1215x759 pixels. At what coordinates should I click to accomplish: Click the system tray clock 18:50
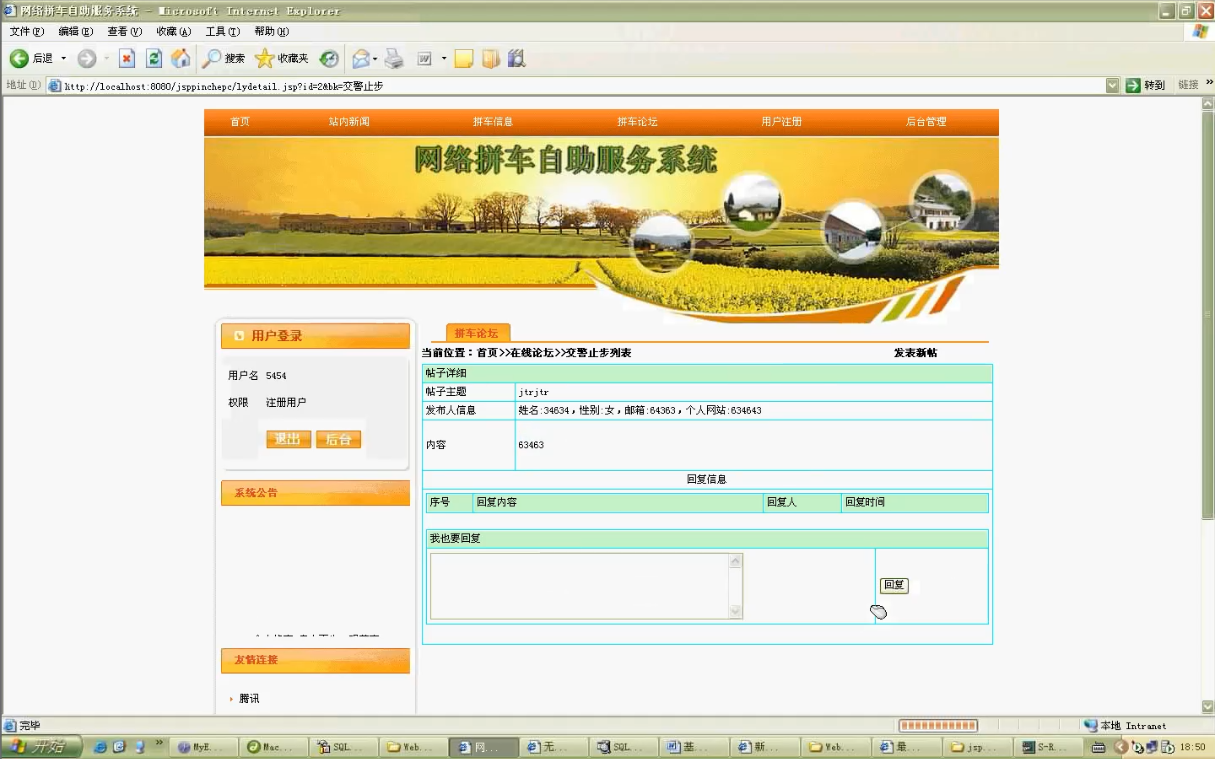[x=1193, y=747]
